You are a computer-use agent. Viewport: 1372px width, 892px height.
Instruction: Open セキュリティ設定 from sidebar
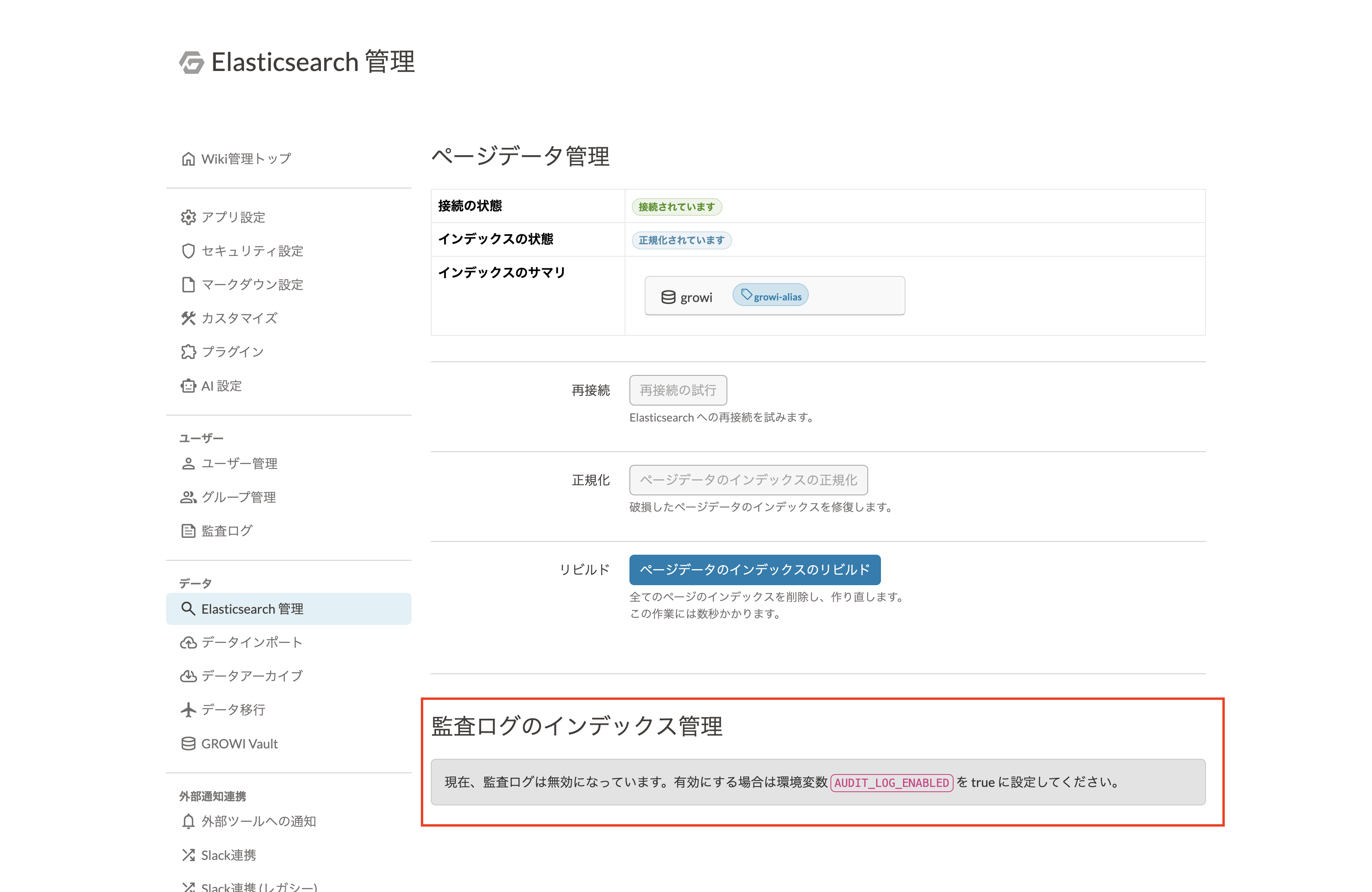pos(289,251)
